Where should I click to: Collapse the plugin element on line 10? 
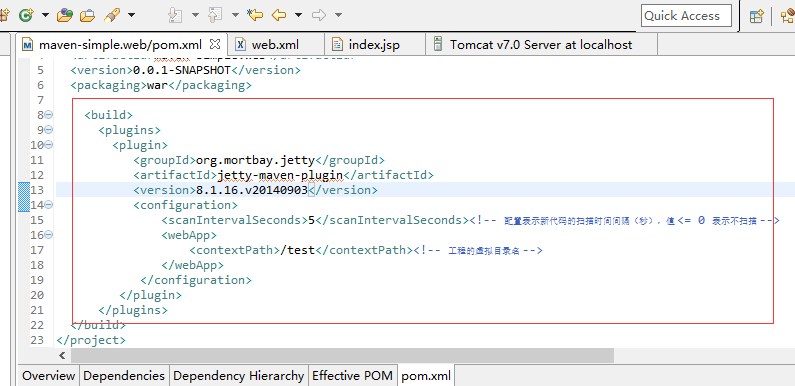click(x=49, y=145)
